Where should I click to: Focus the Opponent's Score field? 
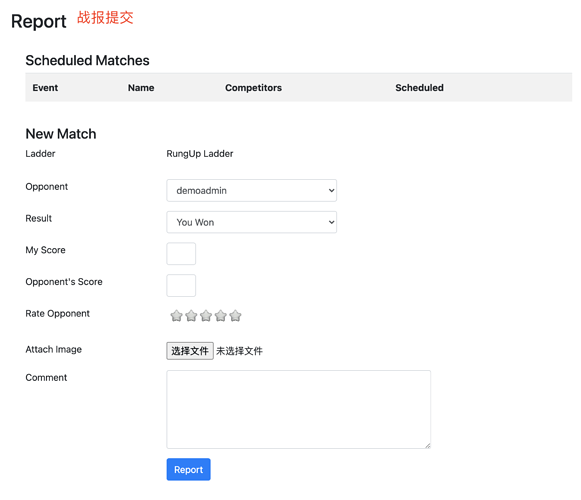tap(181, 285)
